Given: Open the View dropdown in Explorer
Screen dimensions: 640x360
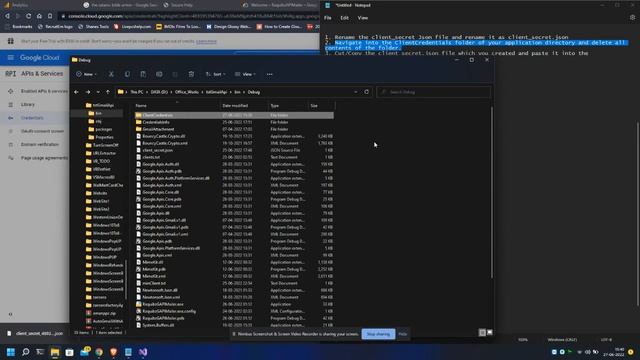Looking at the screenshot, I should [245, 74].
